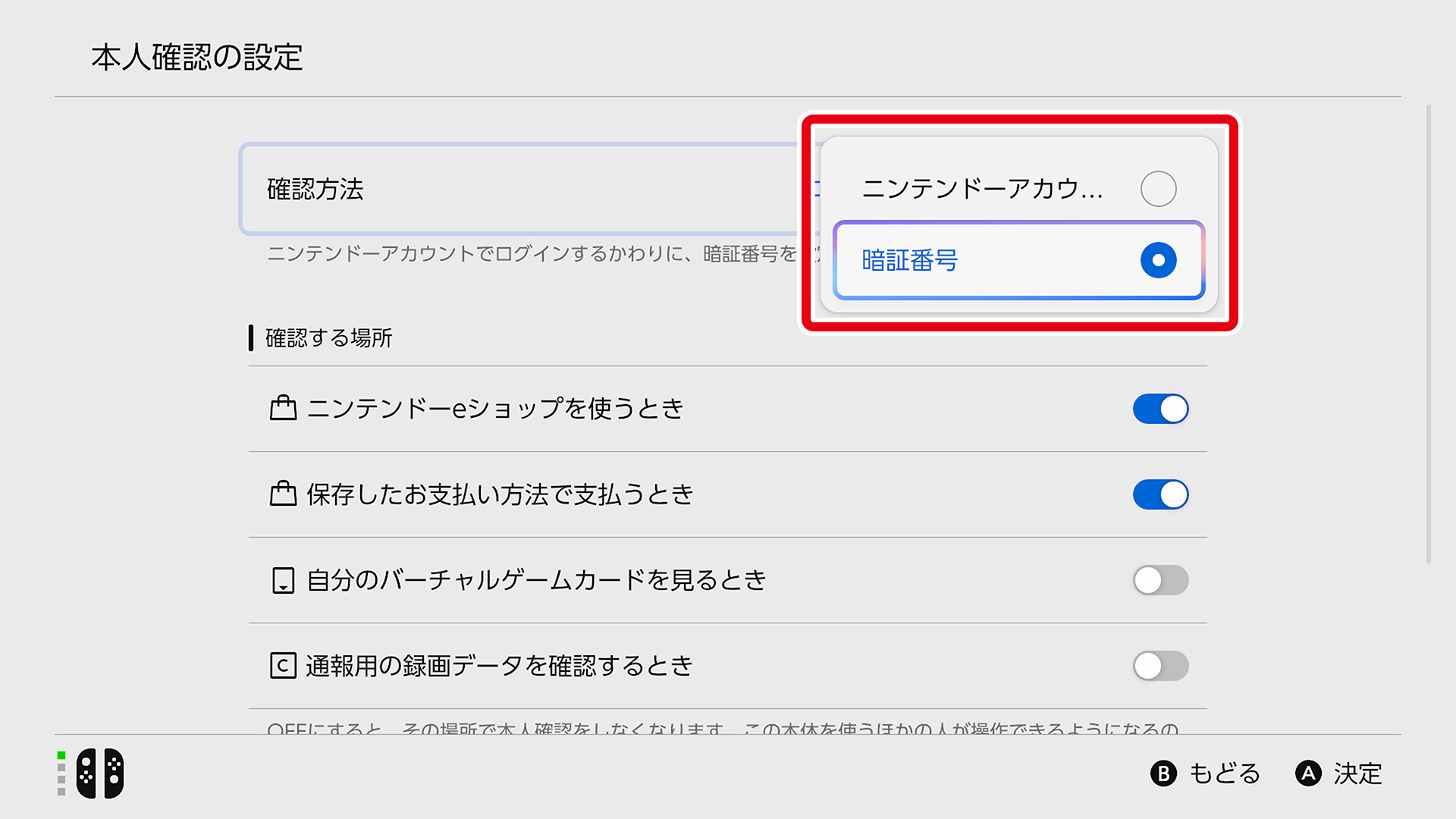This screenshot has width=1456, height=819.
Task: Open the 確認方法 setting row
Action: click(x=523, y=189)
